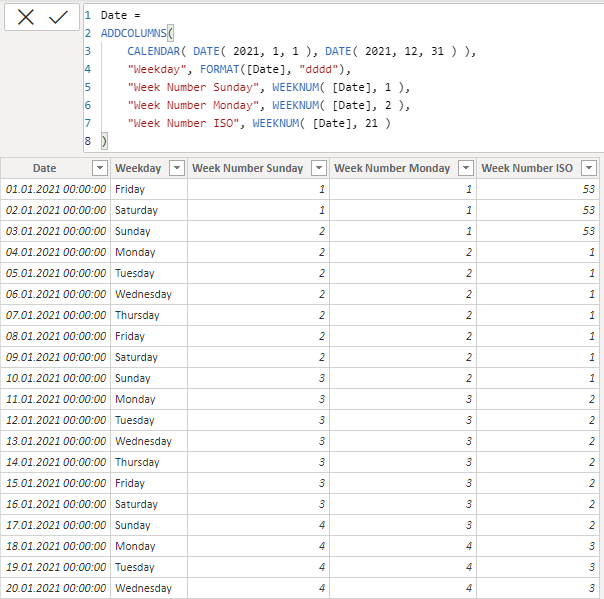The height and width of the screenshot is (599, 604).
Task: Click the ADDCOLUMNS function in formula
Action: 134,33
